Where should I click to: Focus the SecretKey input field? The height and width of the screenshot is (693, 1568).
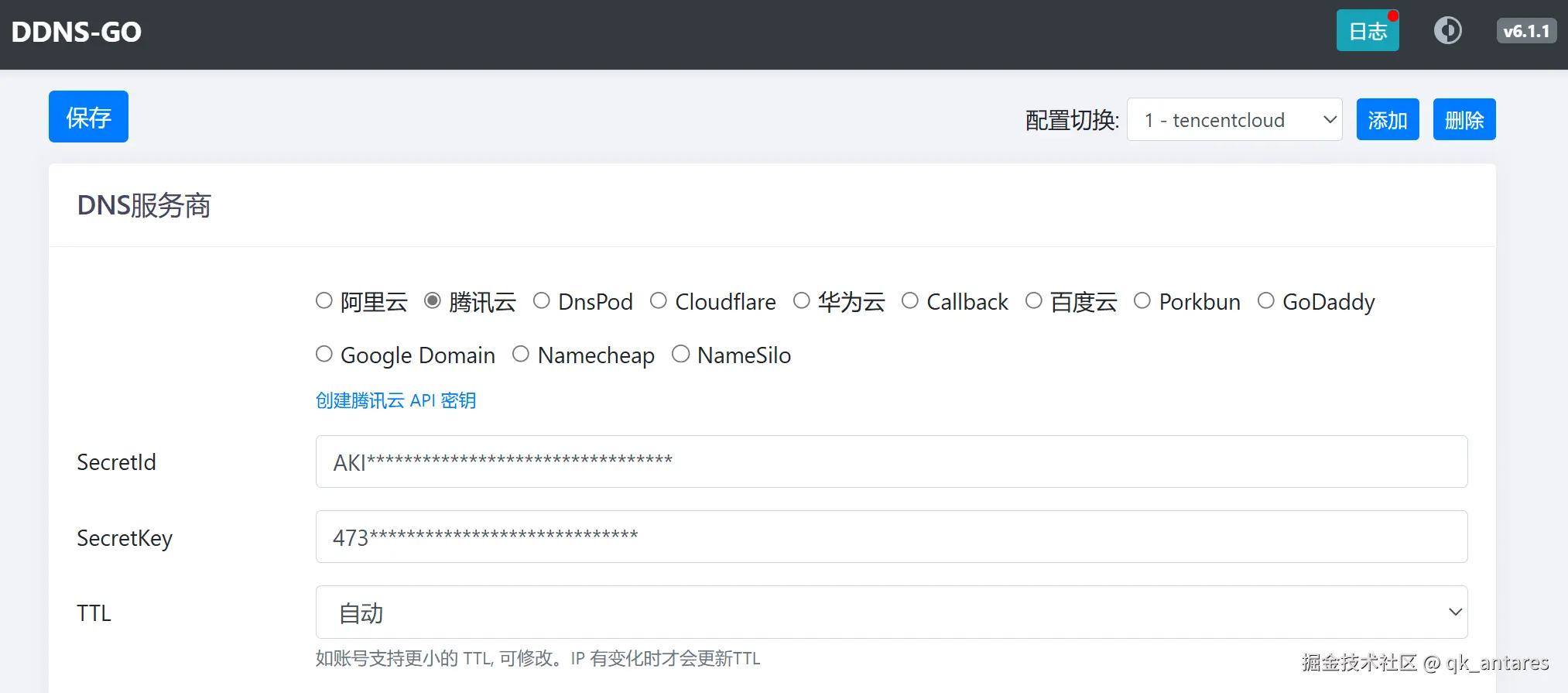tap(892, 537)
